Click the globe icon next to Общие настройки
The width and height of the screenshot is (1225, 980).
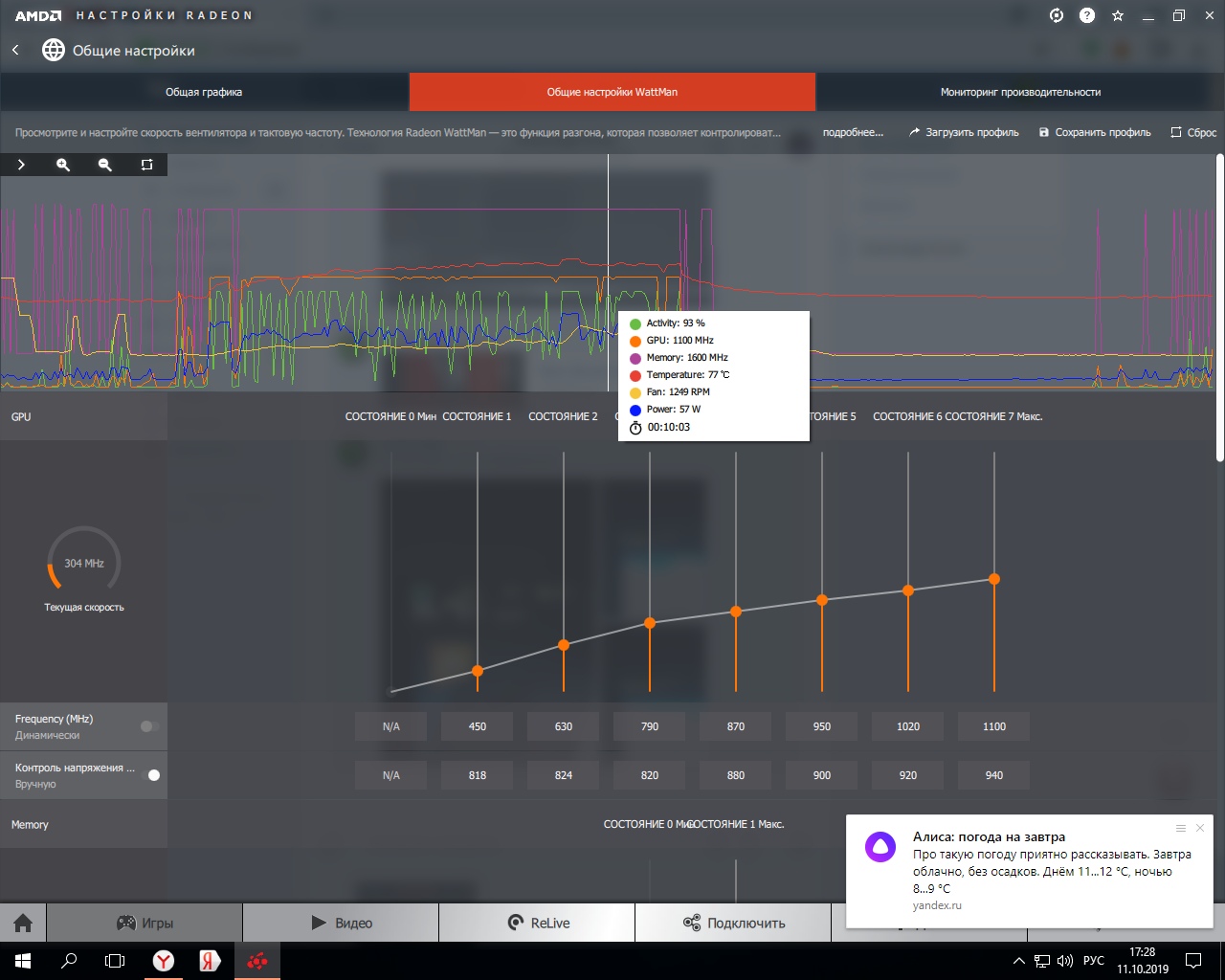pyautogui.click(x=54, y=50)
